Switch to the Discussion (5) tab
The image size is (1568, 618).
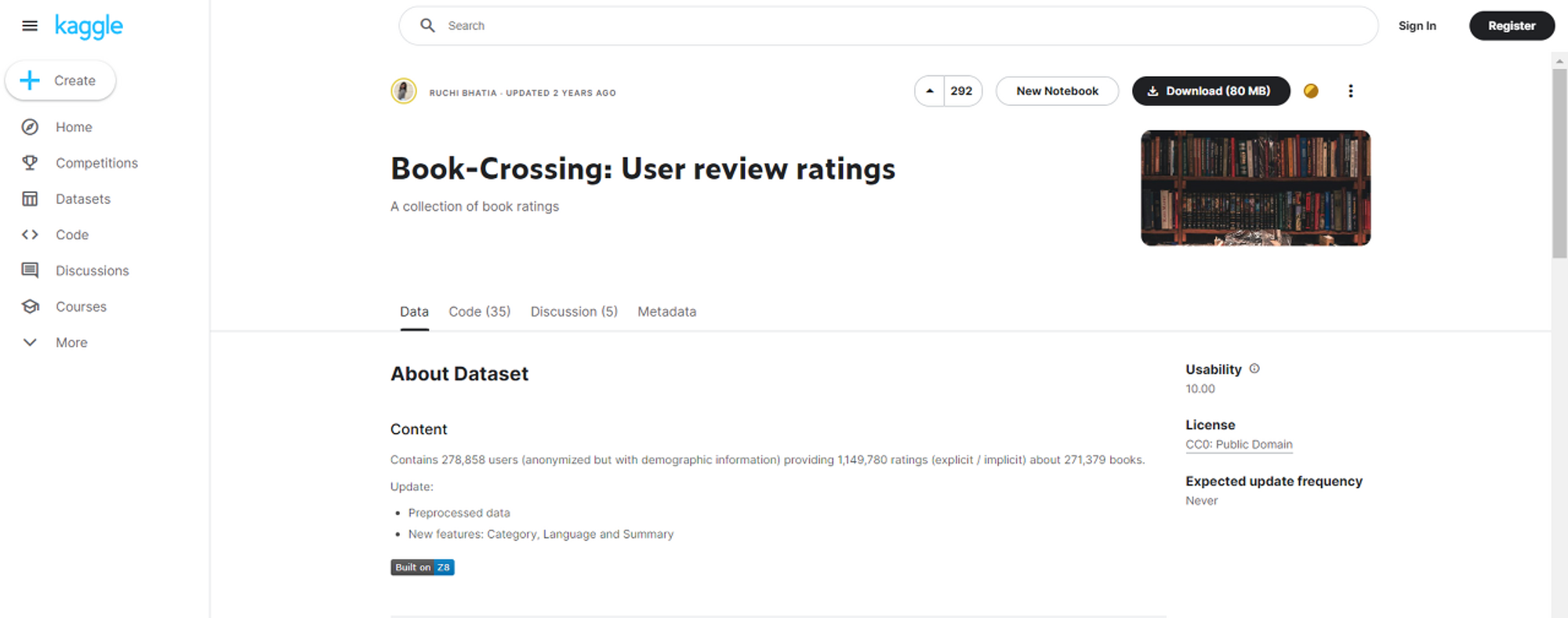[x=574, y=312]
